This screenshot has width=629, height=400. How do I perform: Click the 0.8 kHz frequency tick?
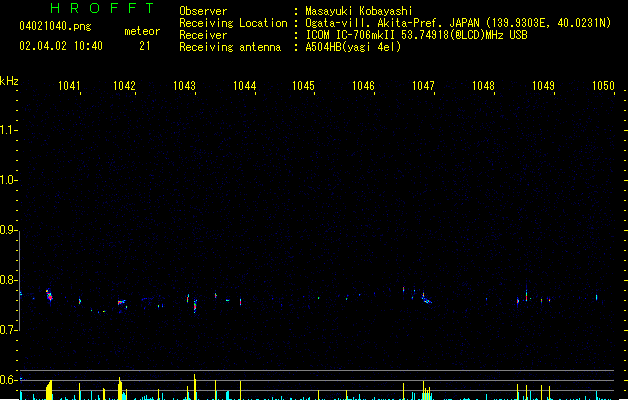[x=8, y=280]
